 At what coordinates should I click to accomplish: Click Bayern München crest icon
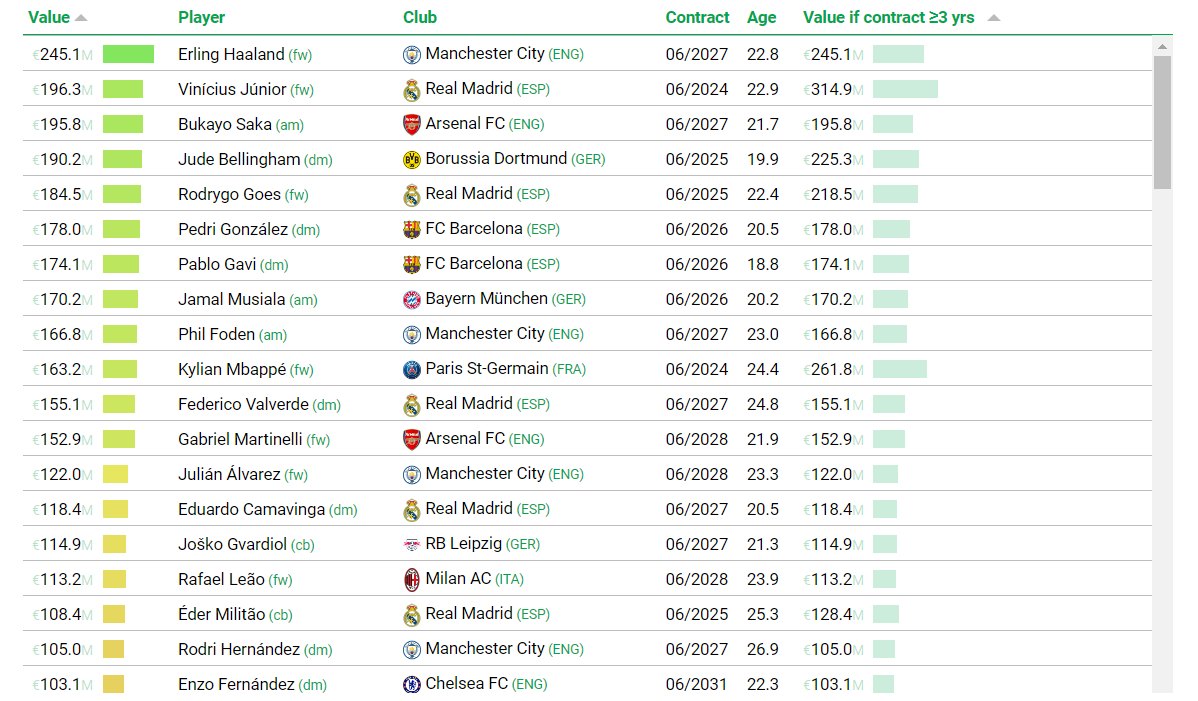click(x=411, y=300)
